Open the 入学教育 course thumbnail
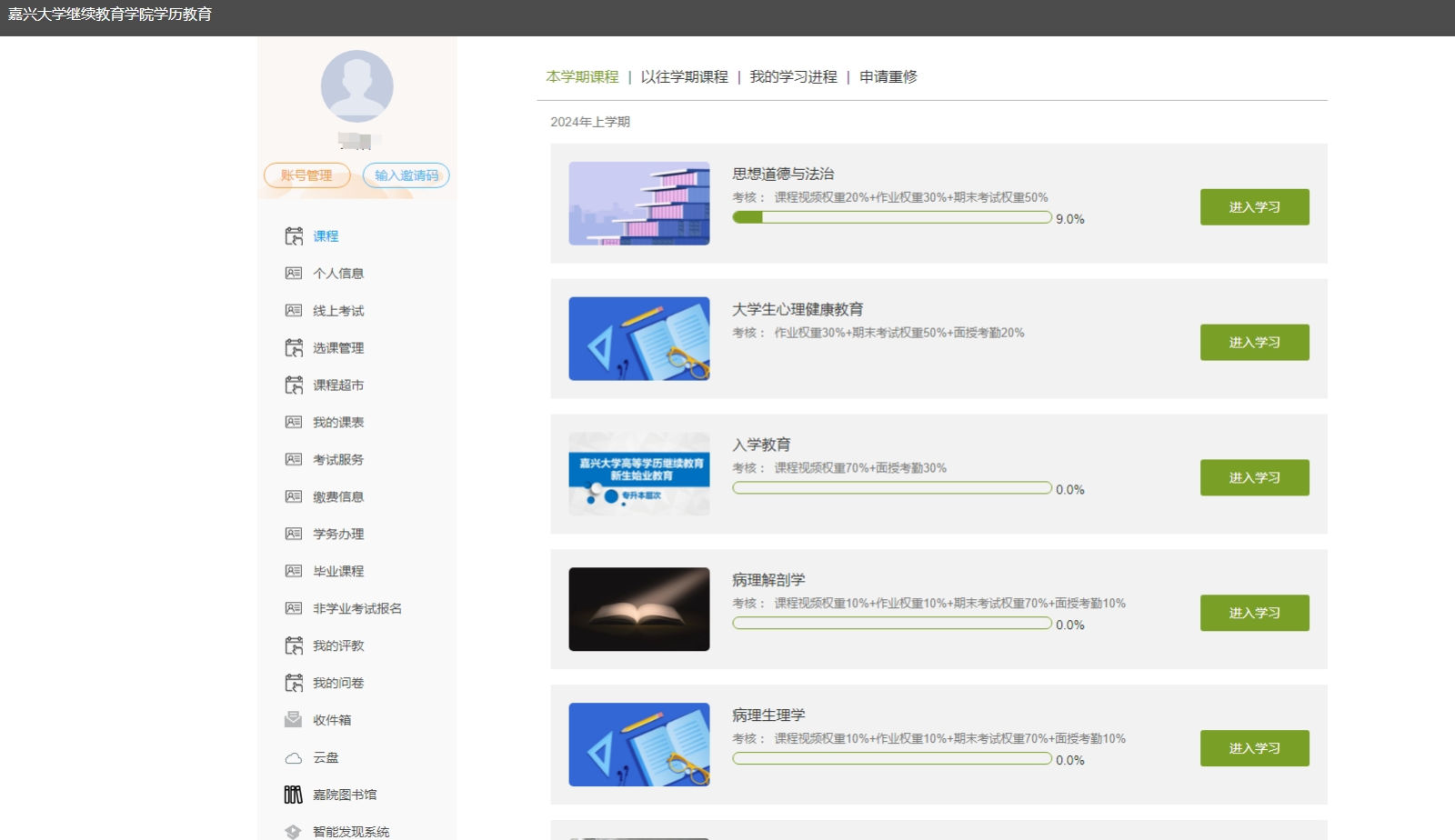The width and height of the screenshot is (1455, 840). 638,475
